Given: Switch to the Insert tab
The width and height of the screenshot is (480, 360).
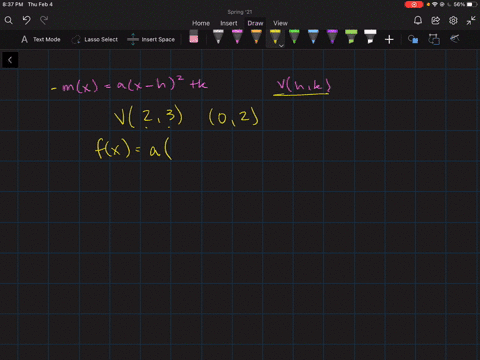Looking at the screenshot, I should point(229,23).
